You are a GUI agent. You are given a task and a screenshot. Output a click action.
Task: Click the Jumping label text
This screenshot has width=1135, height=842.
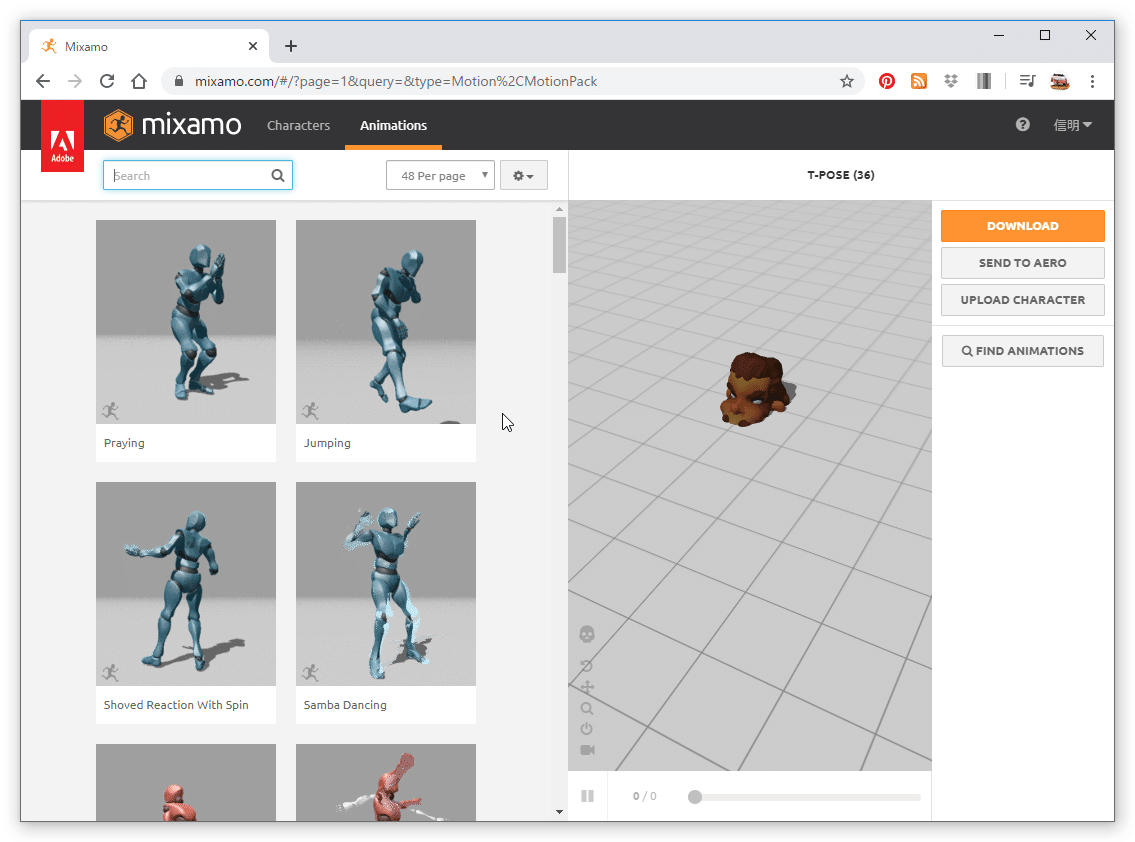tap(327, 443)
